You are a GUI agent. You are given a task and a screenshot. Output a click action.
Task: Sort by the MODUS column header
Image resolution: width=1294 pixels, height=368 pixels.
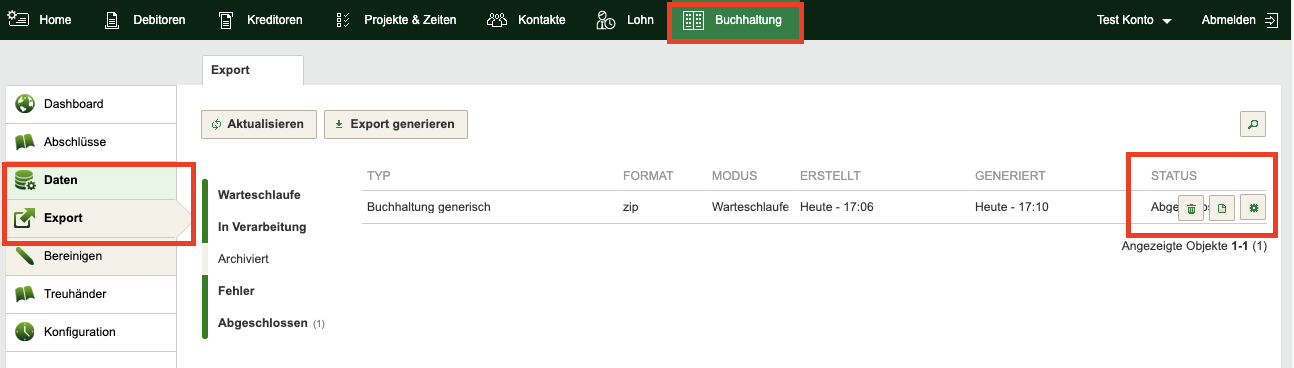click(734, 176)
